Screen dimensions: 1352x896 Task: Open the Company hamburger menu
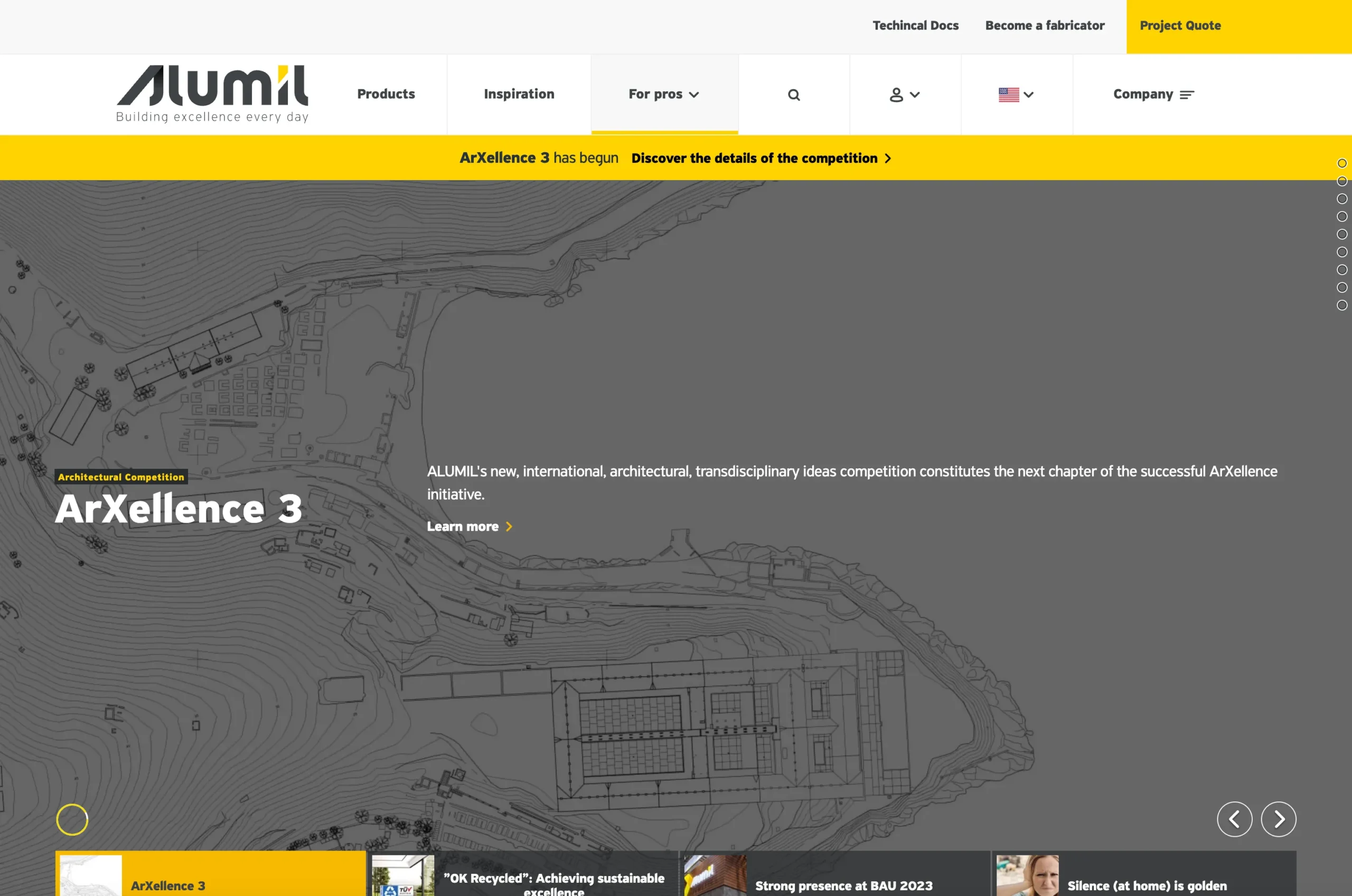click(1153, 95)
